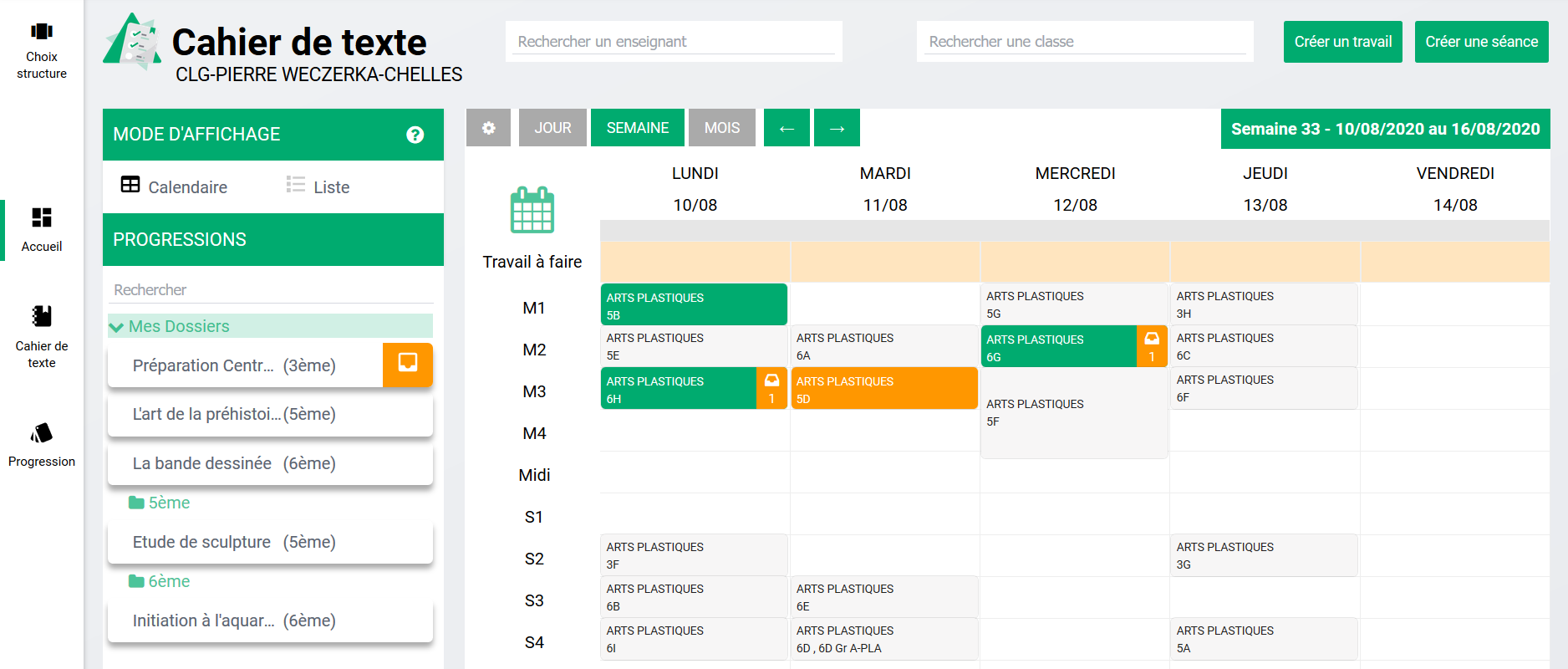Switch to MOIS view
The image size is (1568, 669).
[x=721, y=128]
